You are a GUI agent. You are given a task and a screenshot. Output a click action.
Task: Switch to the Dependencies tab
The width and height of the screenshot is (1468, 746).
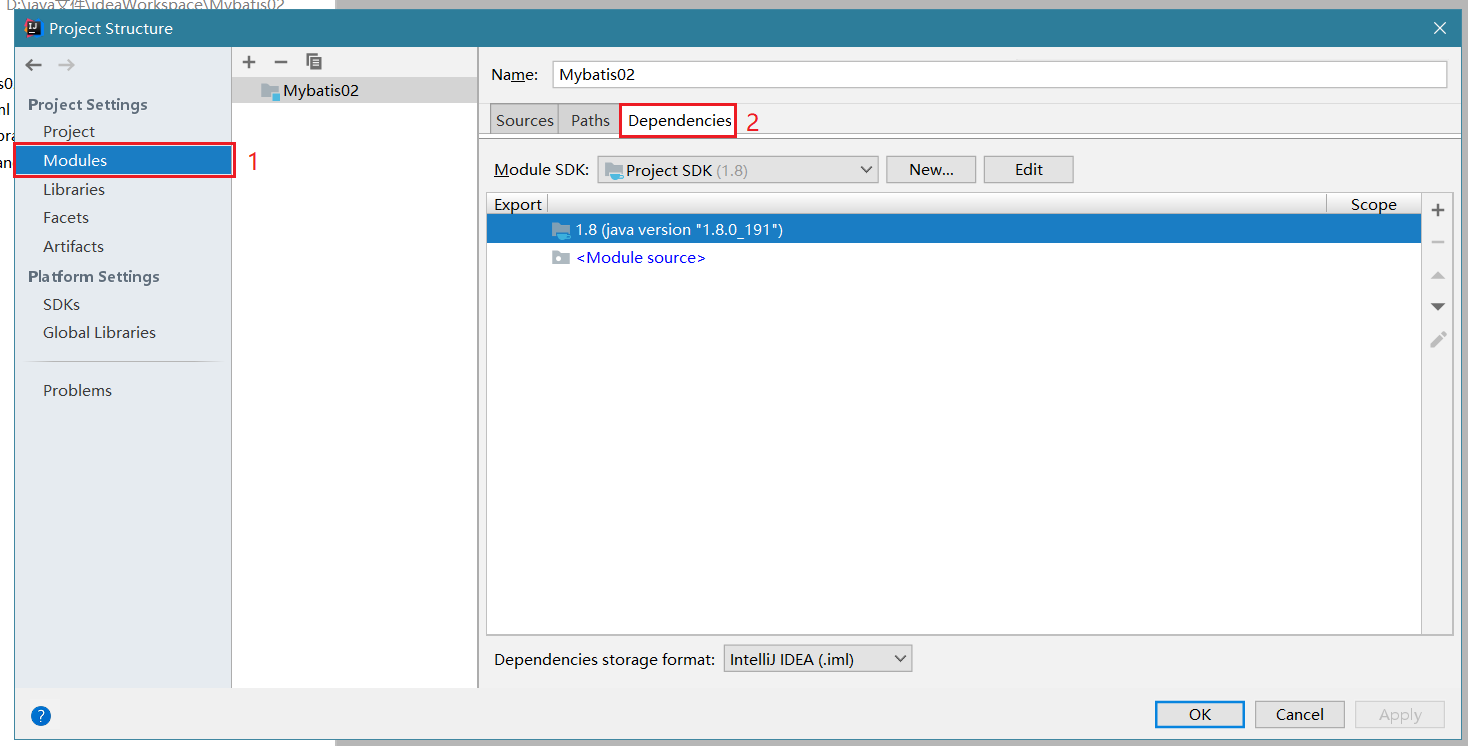tap(679, 120)
